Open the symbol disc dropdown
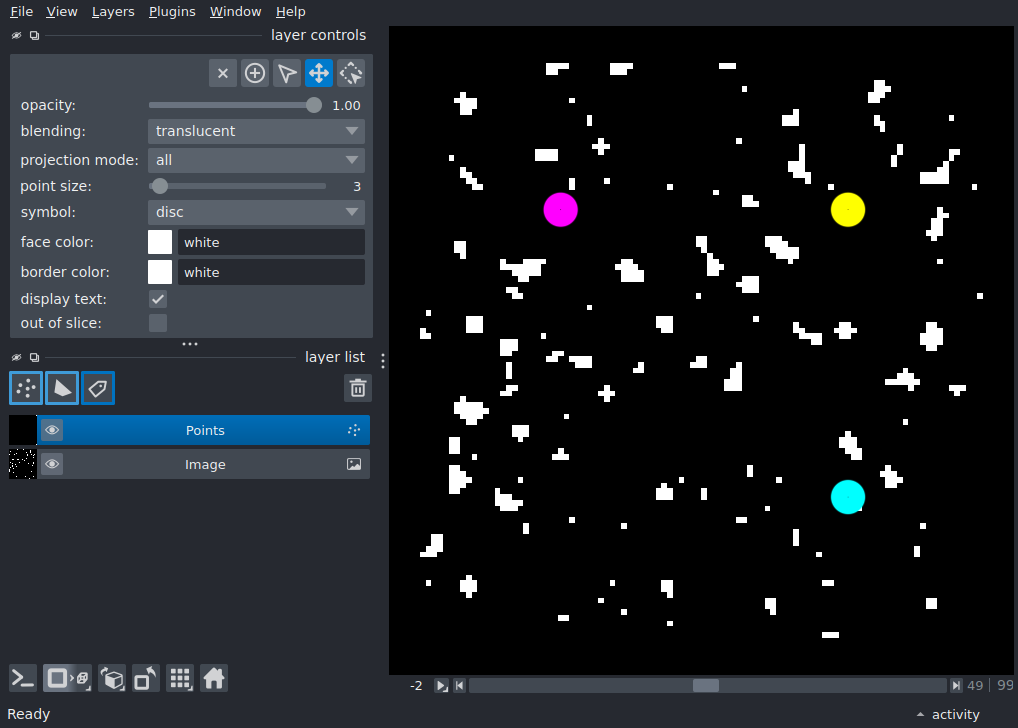This screenshot has height=728, width=1018. (256, 212)
